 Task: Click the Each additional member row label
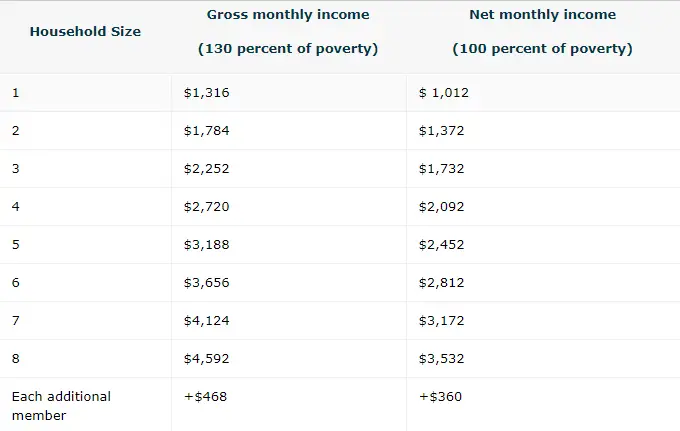click(x=61, y=405)
